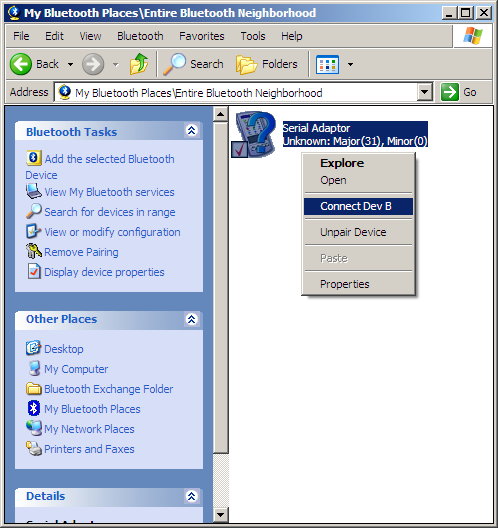Open the Views dropdown arrow

click(x=350, y=64)
